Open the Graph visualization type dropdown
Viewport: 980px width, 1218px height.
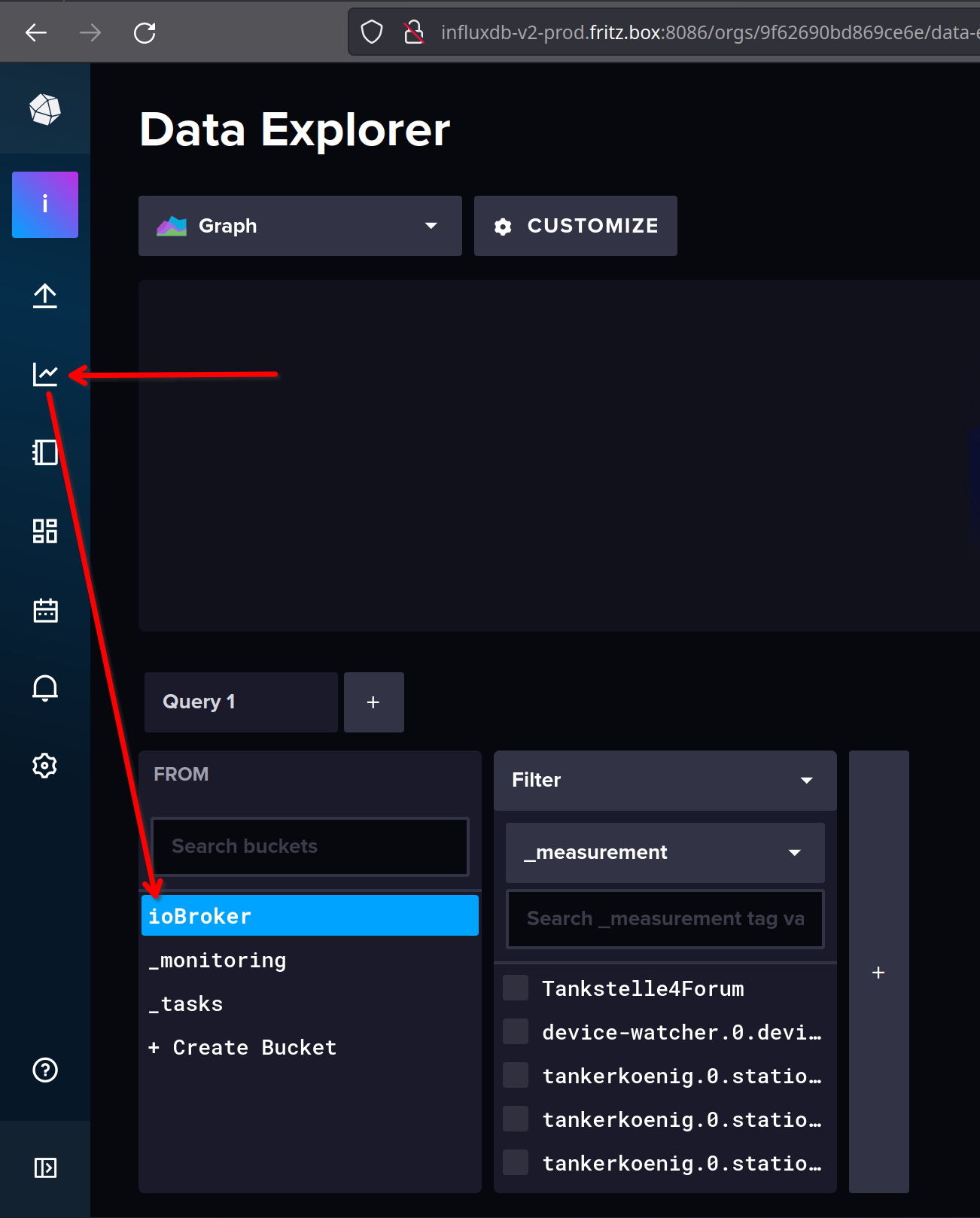pyautogui.click(x=300, y=226)
